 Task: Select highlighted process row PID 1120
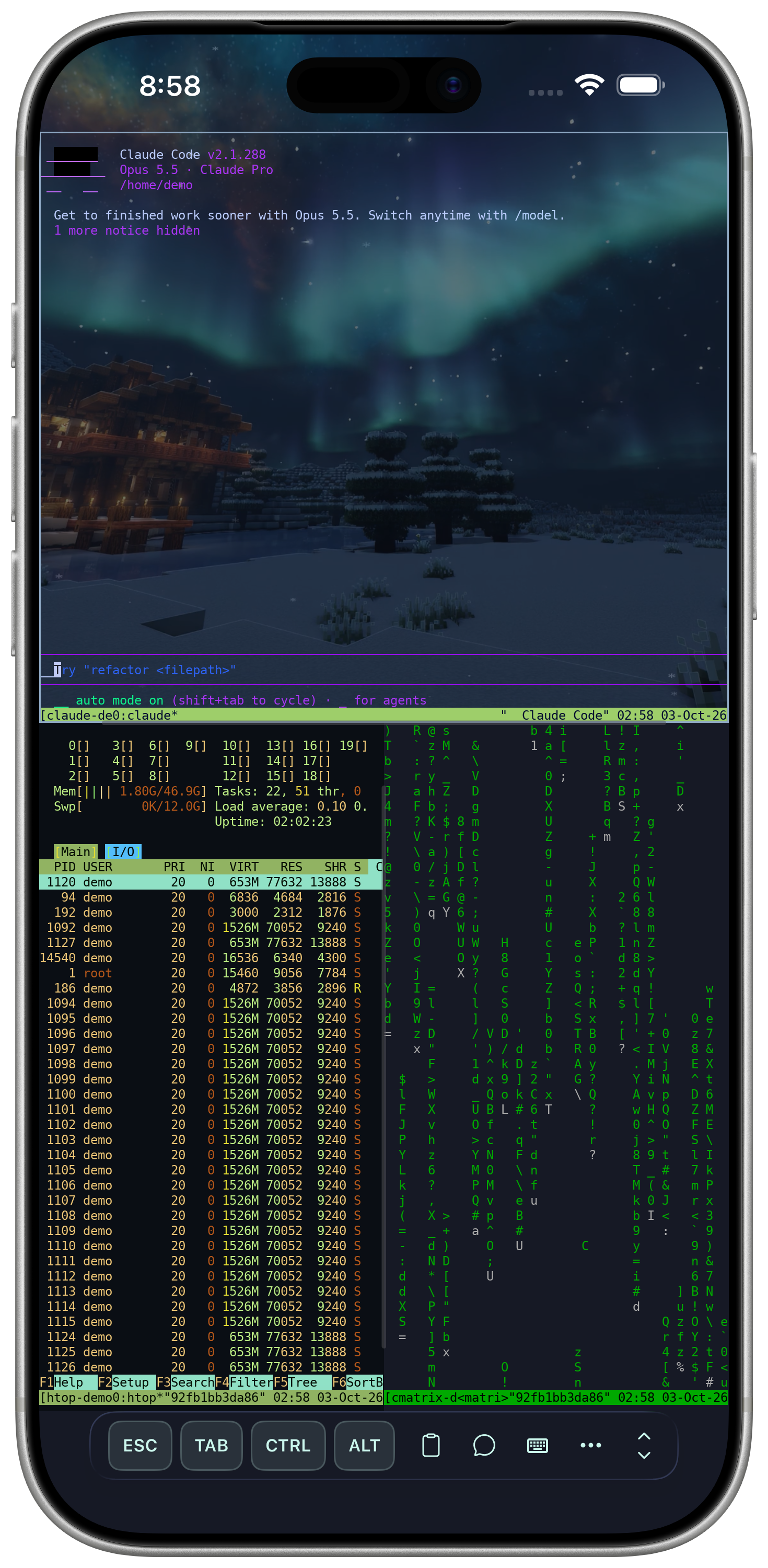pyautogui.click(x=211, y=882)
